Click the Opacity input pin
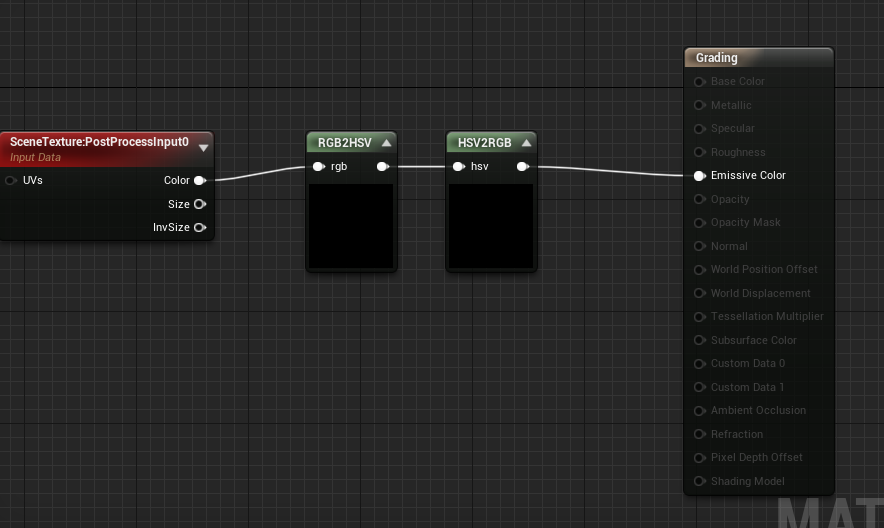Viewport: 884px width, 528px height. (700, 199)
